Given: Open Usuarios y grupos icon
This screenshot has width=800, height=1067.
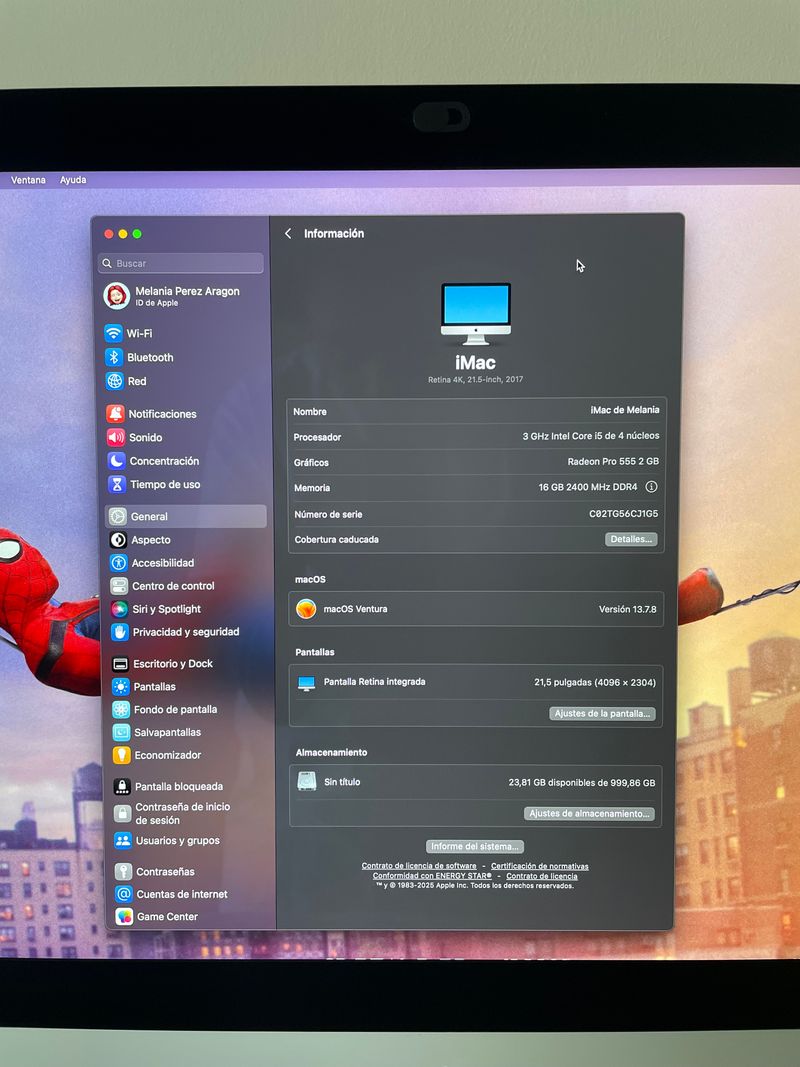Looking at the screenshot, I should point(123,840).
